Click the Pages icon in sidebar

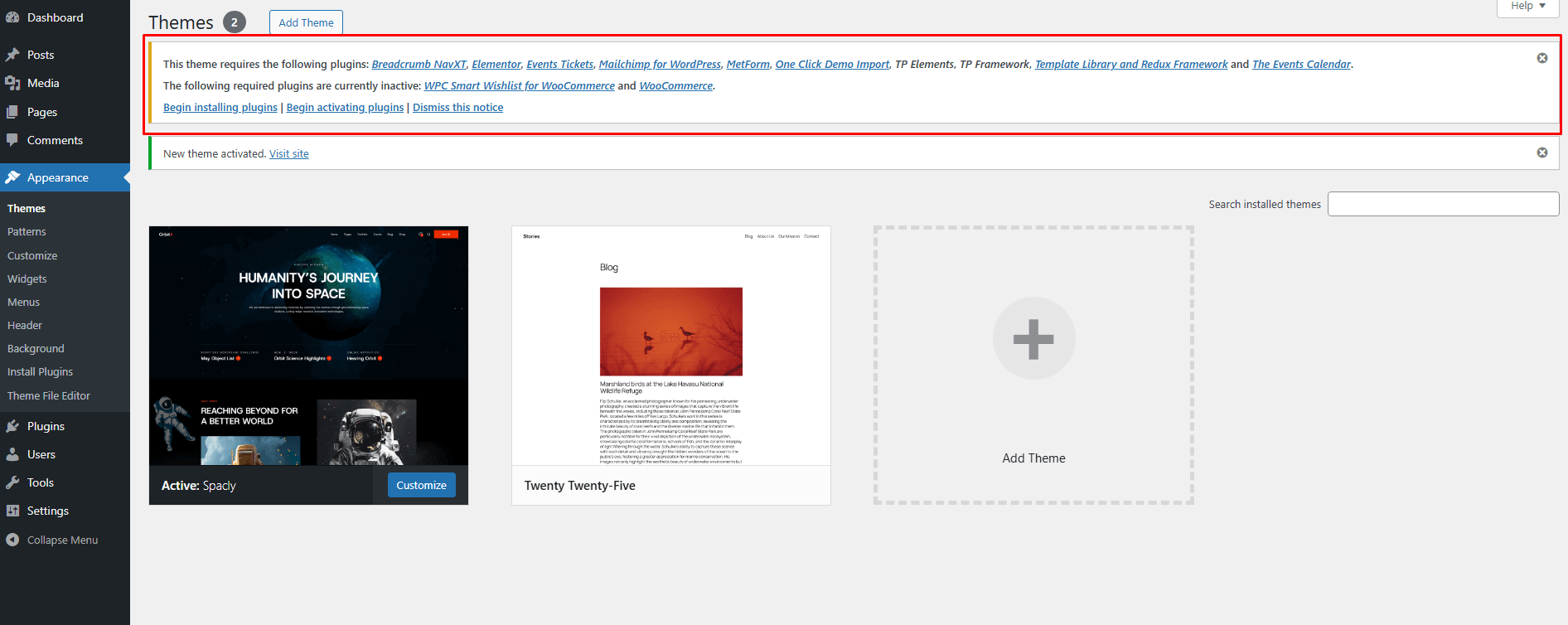point(12,112)
